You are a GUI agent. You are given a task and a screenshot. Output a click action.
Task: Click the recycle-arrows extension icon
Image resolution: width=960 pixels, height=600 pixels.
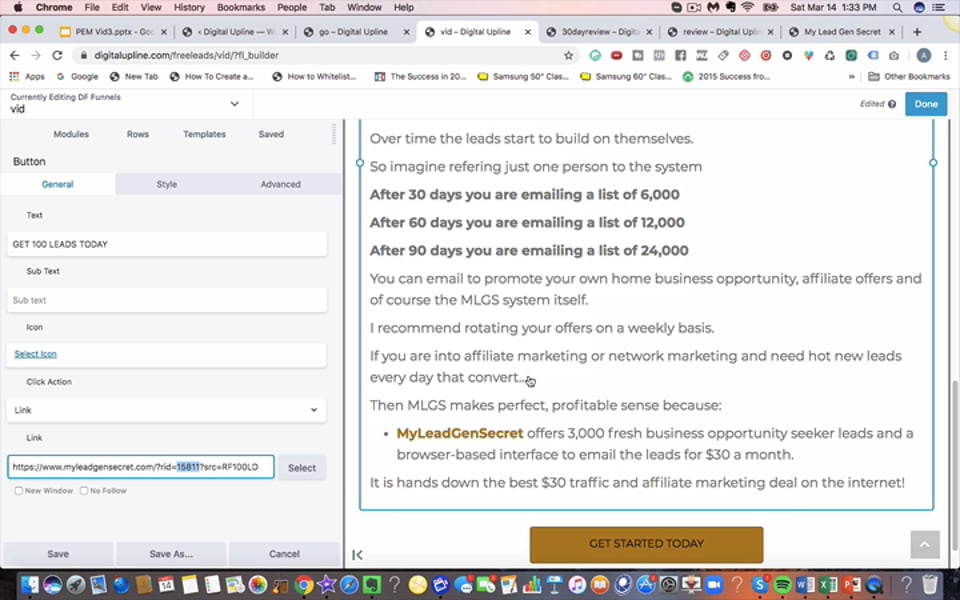coord(830,56)
